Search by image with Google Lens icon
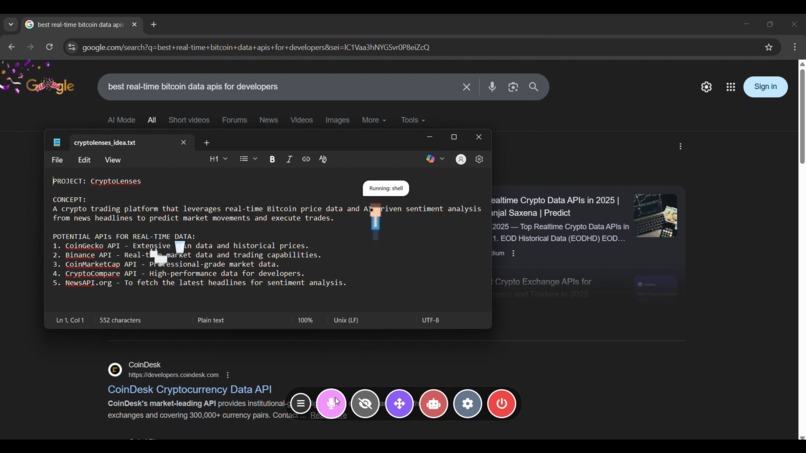Viewport: 806px width, 453px height. 513,87
